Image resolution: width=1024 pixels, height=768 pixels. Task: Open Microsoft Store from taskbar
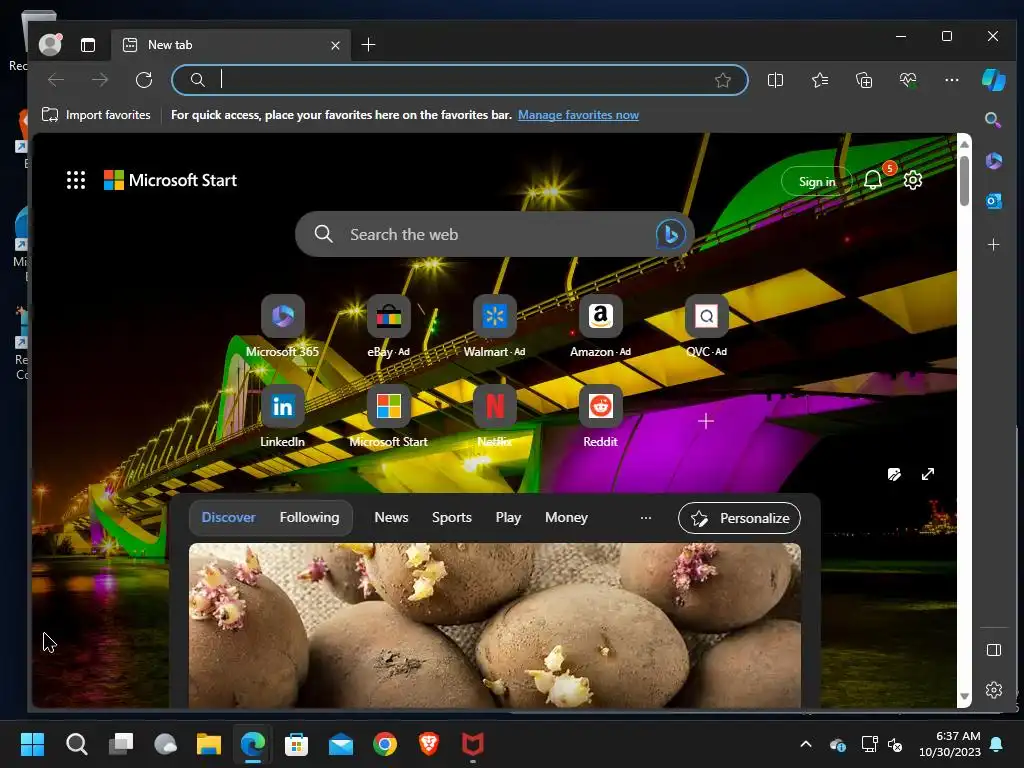pyautogui.click(x=296, y=744)
